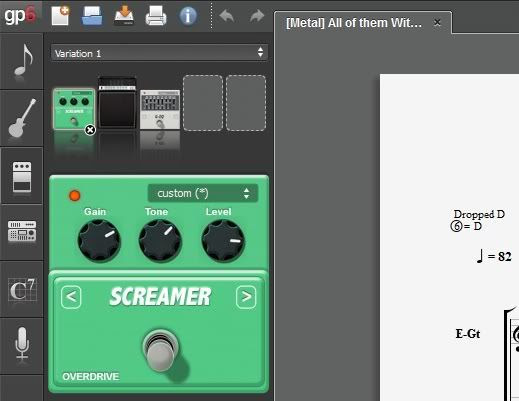
Task: Open the mastering rack panel
Action: pyautogui.click(x=22, y=231)
